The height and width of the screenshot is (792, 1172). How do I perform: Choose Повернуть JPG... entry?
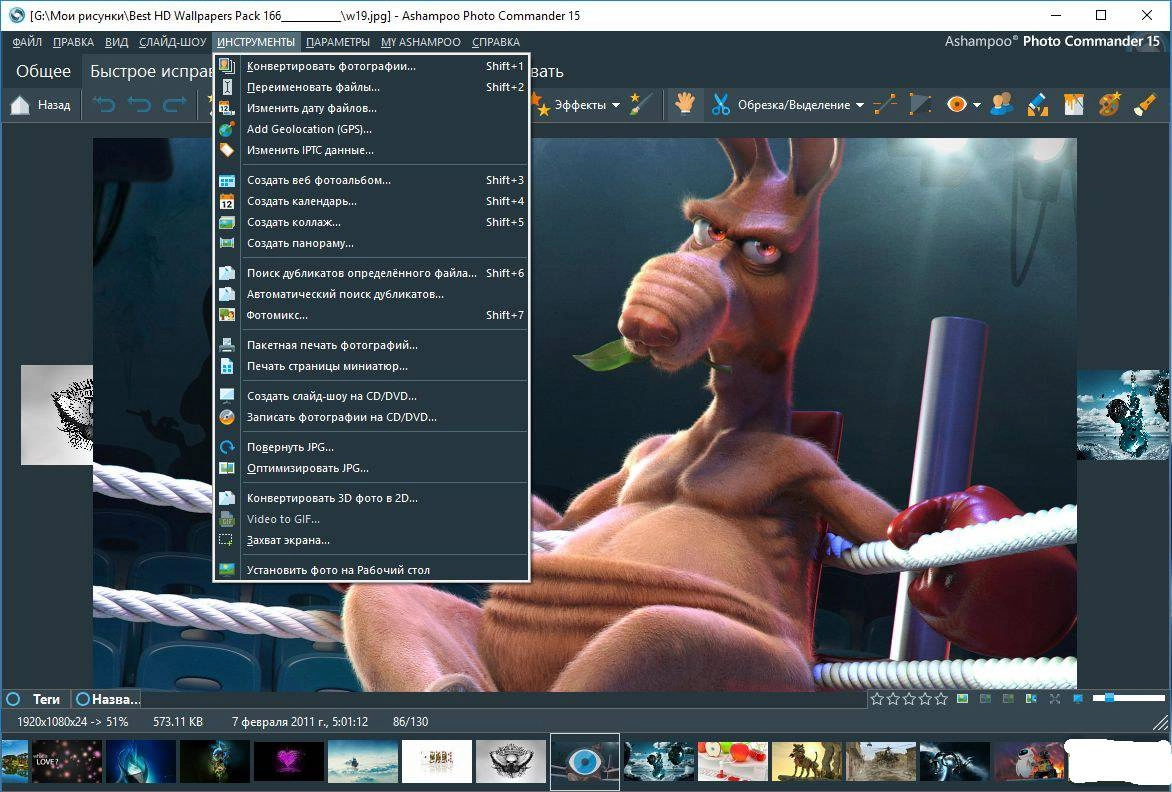point(371,447)
